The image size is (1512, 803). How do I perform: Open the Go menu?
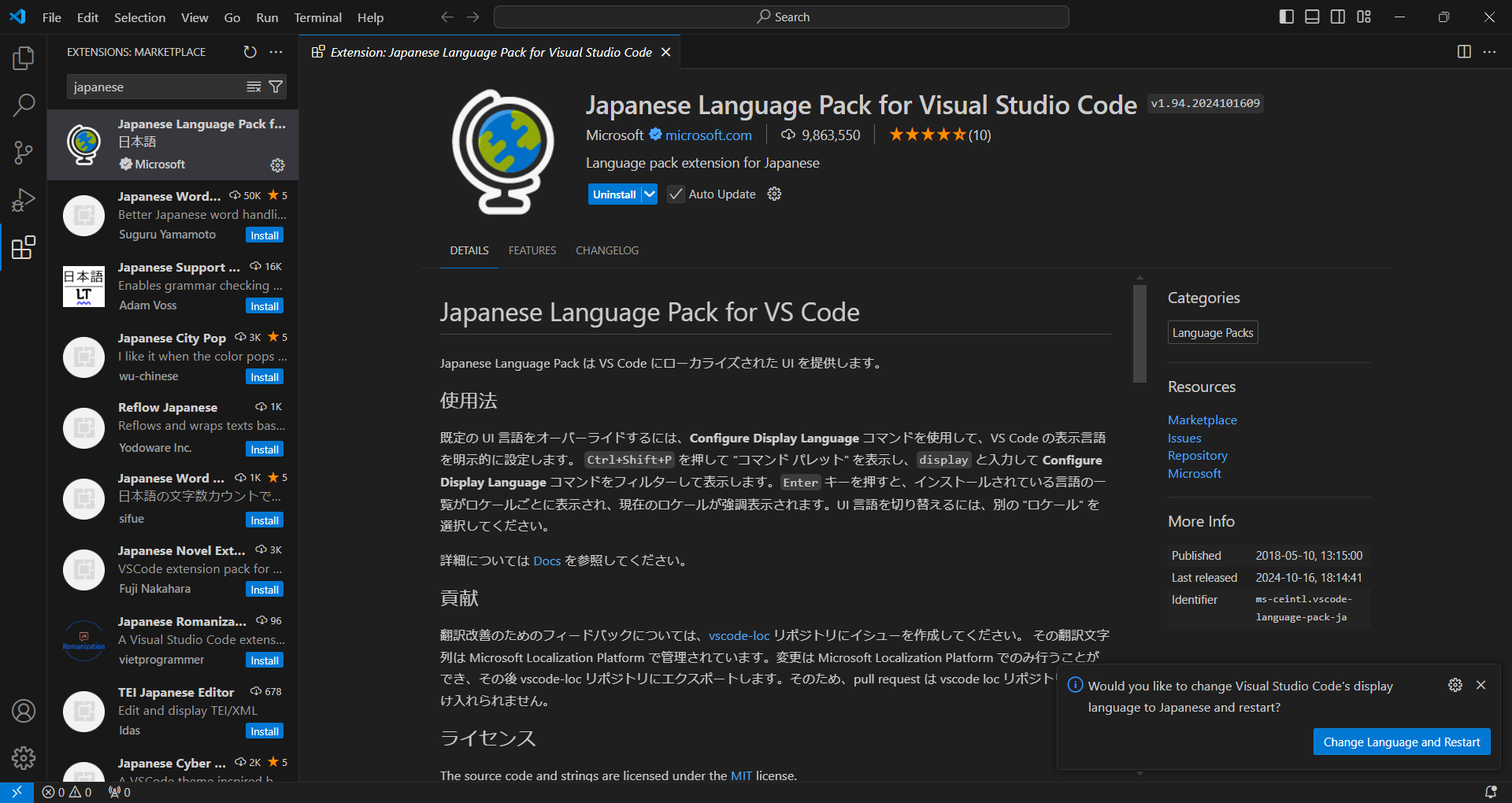pos(232,17)
